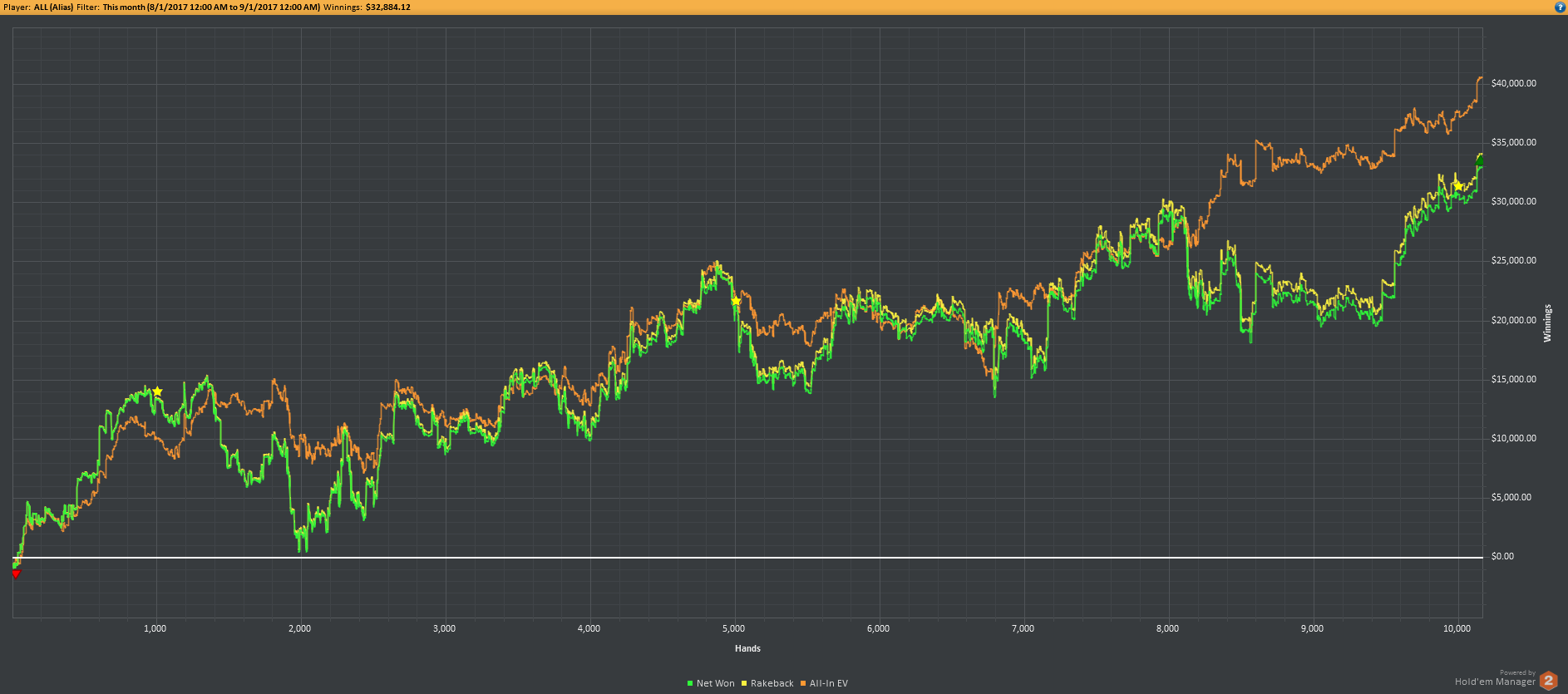
Task: Click the '$10,000.00' y-axis label
Action: 1514,438
